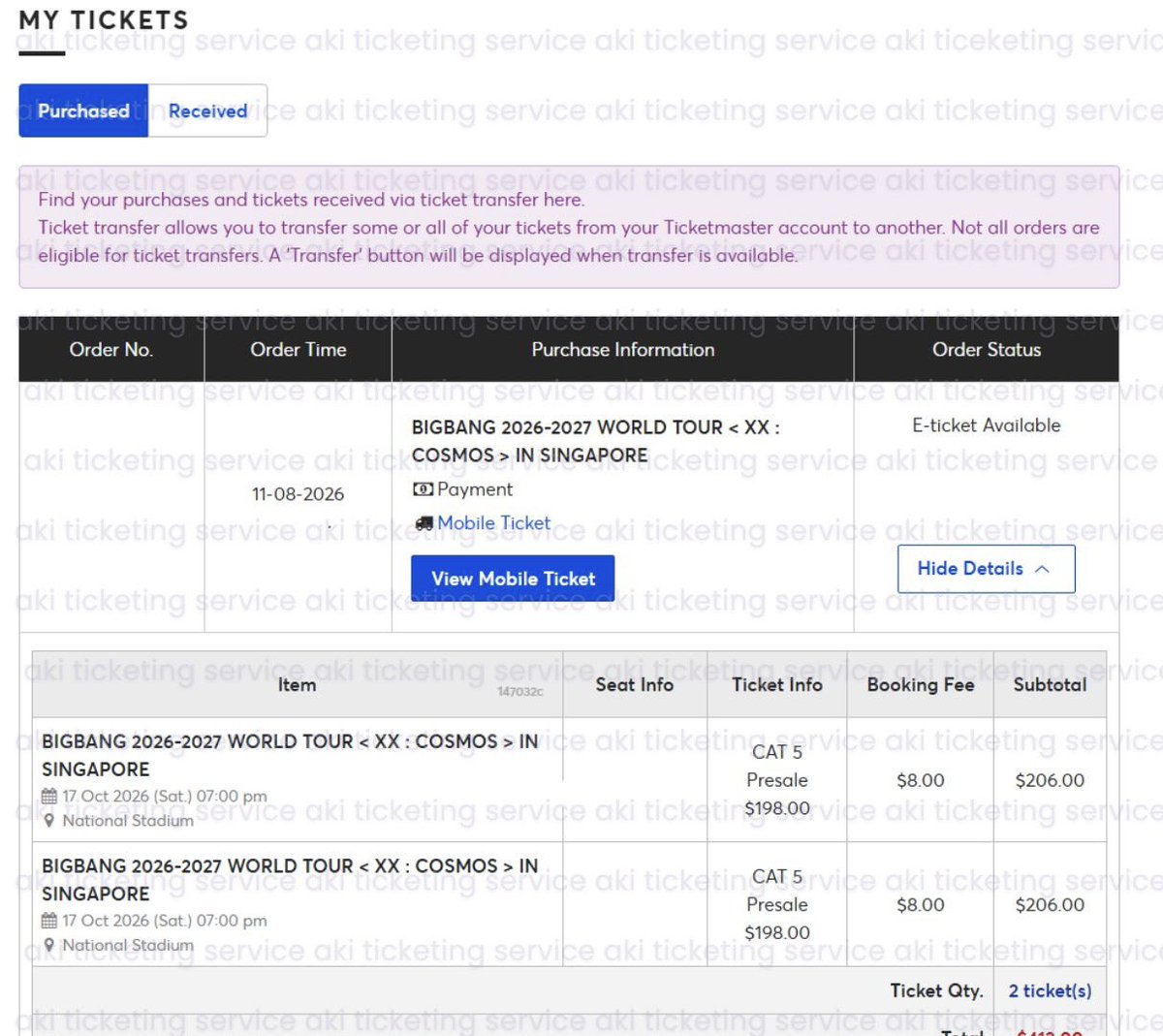The image size is (1163, 1036).
Task: Click the MY TICKETS page heading
Action: pyautogui.click(x=103, y=20)
